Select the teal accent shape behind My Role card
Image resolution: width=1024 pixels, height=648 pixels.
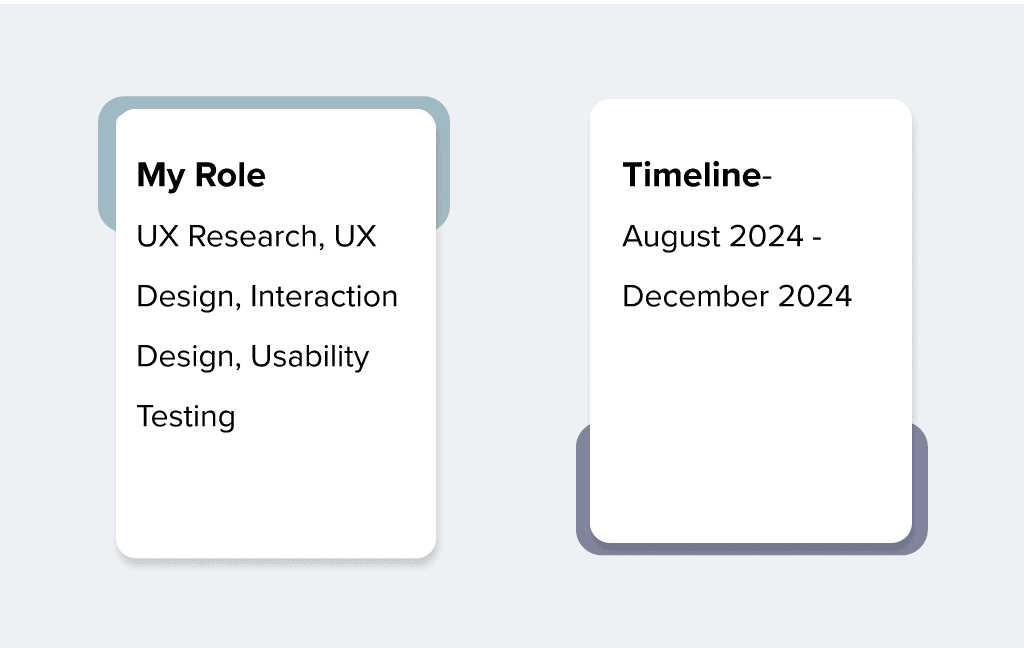[274, 103]
